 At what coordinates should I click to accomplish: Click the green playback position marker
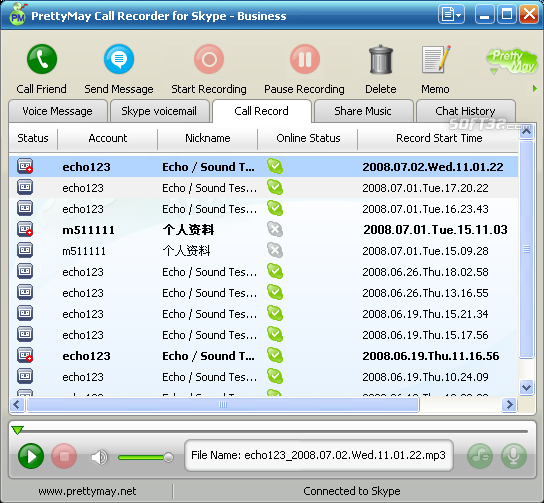(x=17, y=430)
